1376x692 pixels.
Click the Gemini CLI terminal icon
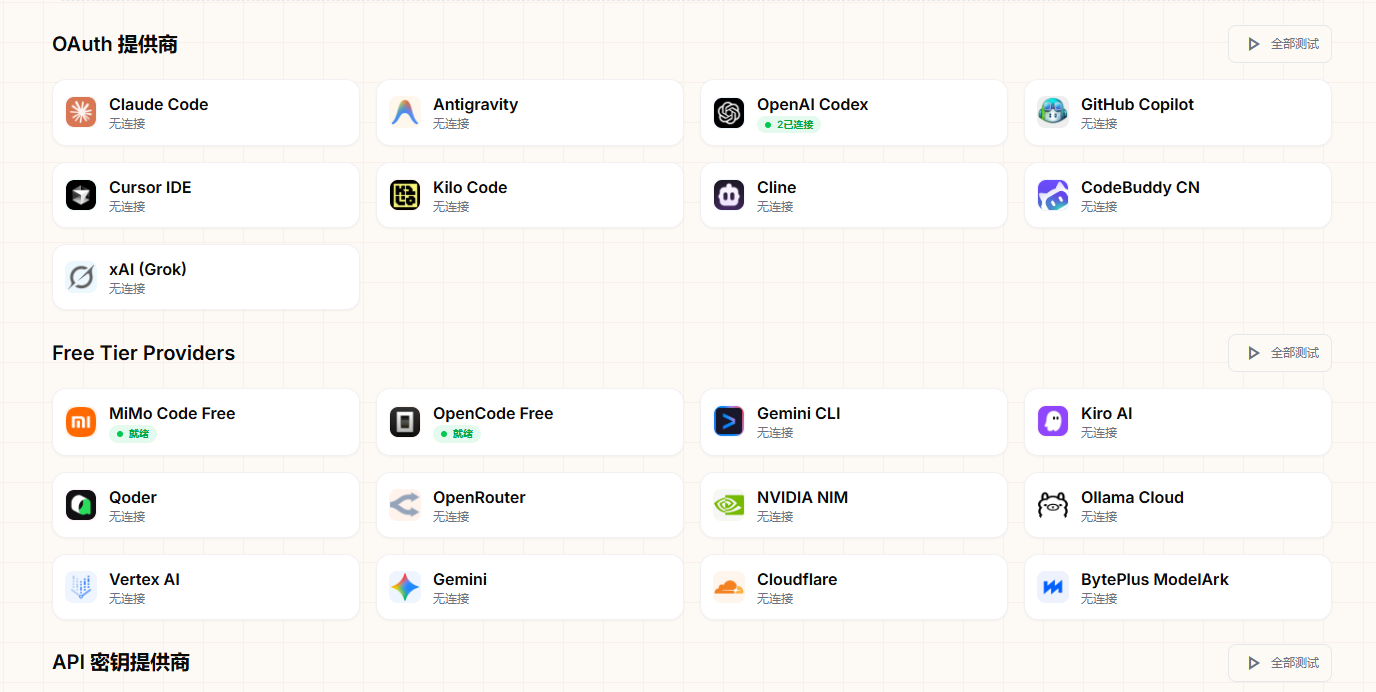click(729, 421)
